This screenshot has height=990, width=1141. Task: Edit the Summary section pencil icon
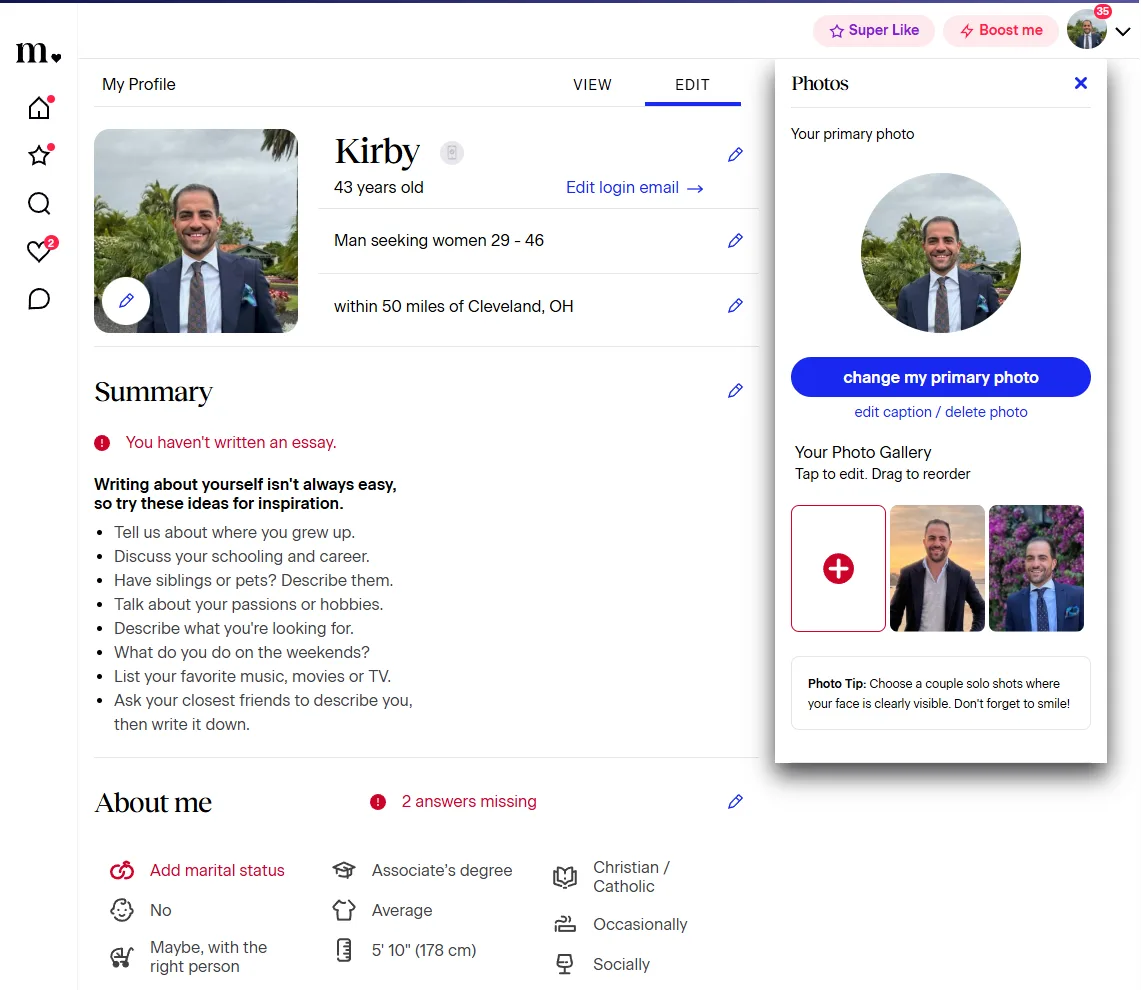tap(735, 391)
